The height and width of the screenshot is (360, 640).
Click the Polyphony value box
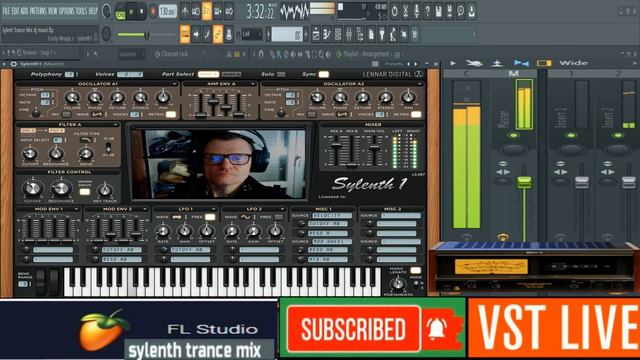point(69,74)
